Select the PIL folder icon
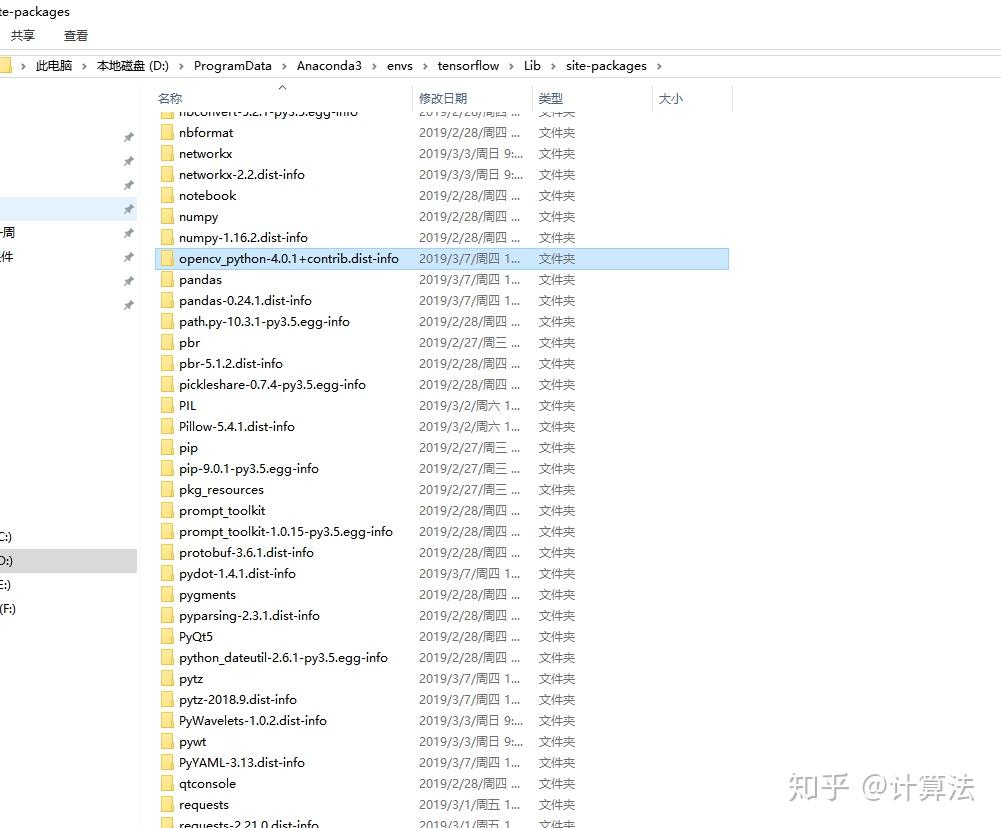 (x=167, y=405)
